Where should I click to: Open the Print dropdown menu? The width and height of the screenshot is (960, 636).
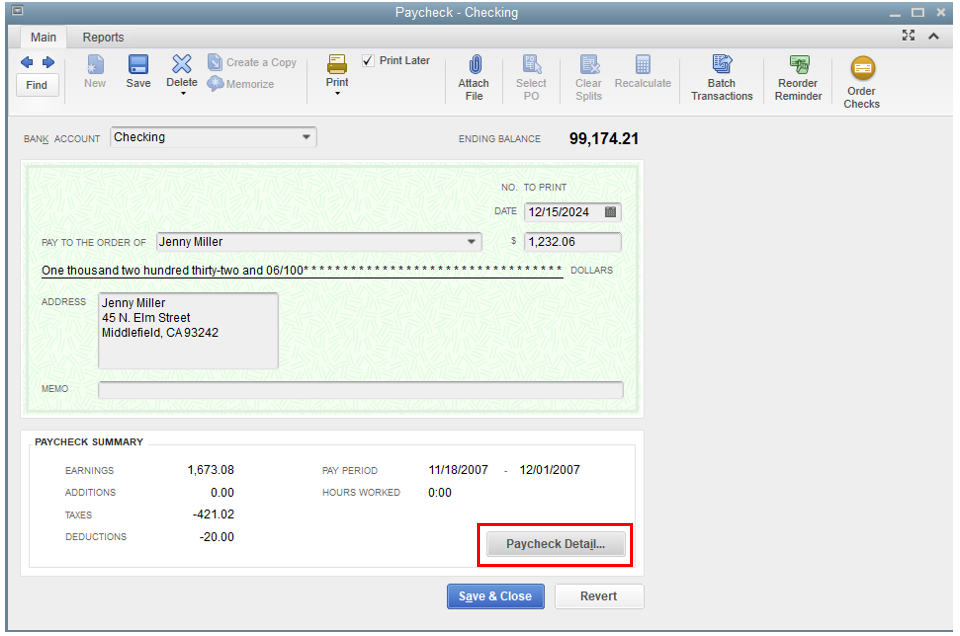click(337, 93)
